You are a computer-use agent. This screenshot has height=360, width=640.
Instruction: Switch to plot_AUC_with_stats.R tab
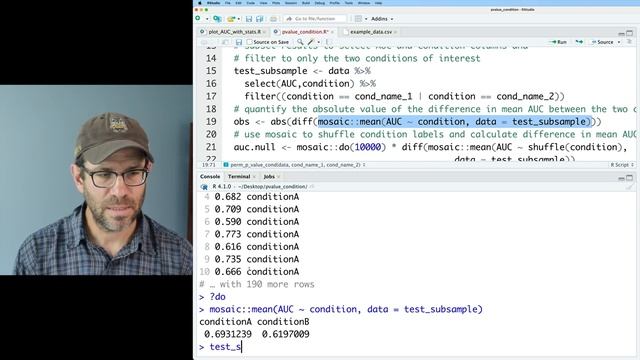pyautogui.click(x=234, y=32)
